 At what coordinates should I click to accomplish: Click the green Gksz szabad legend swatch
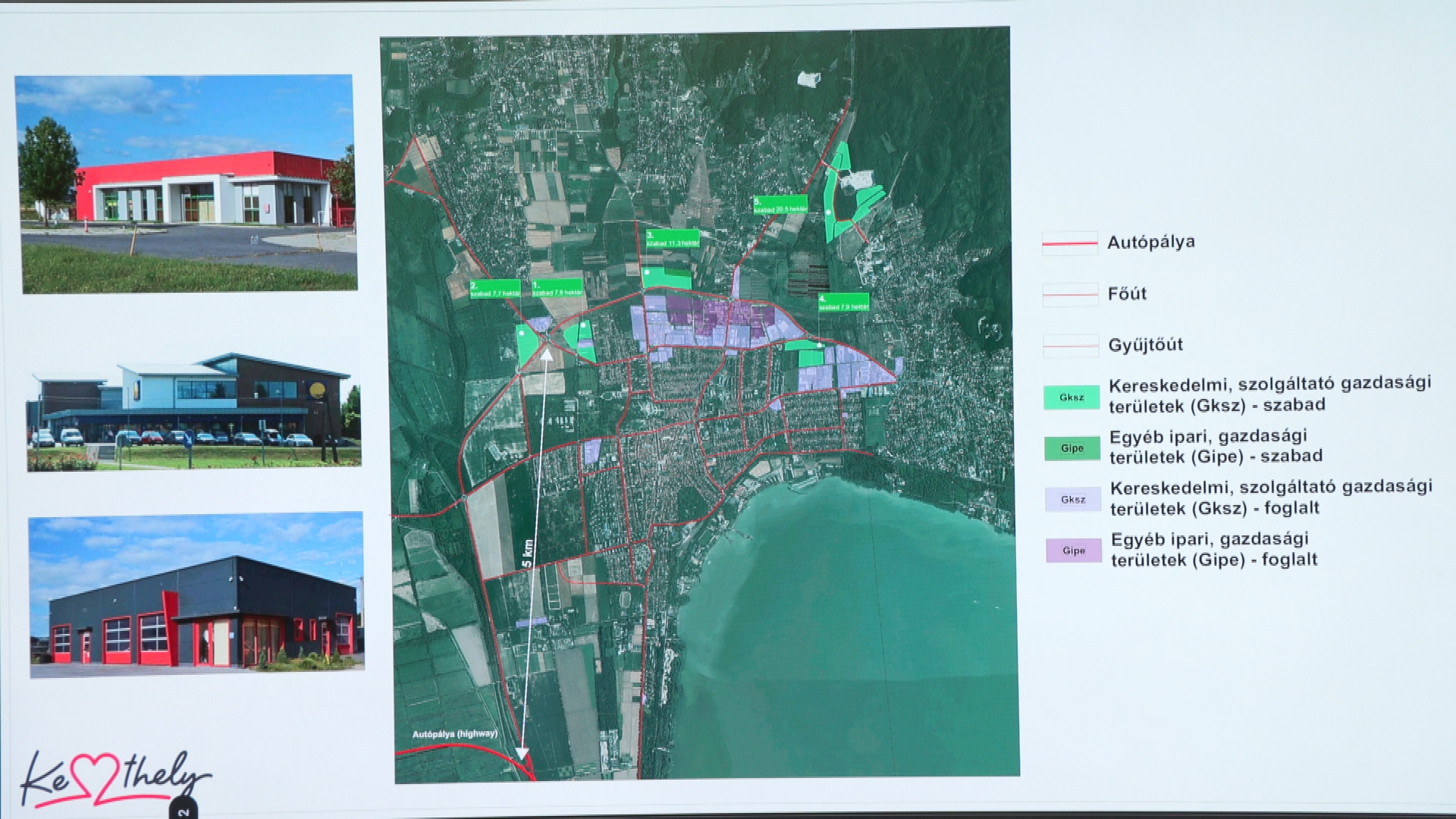tap(1071, 397)
